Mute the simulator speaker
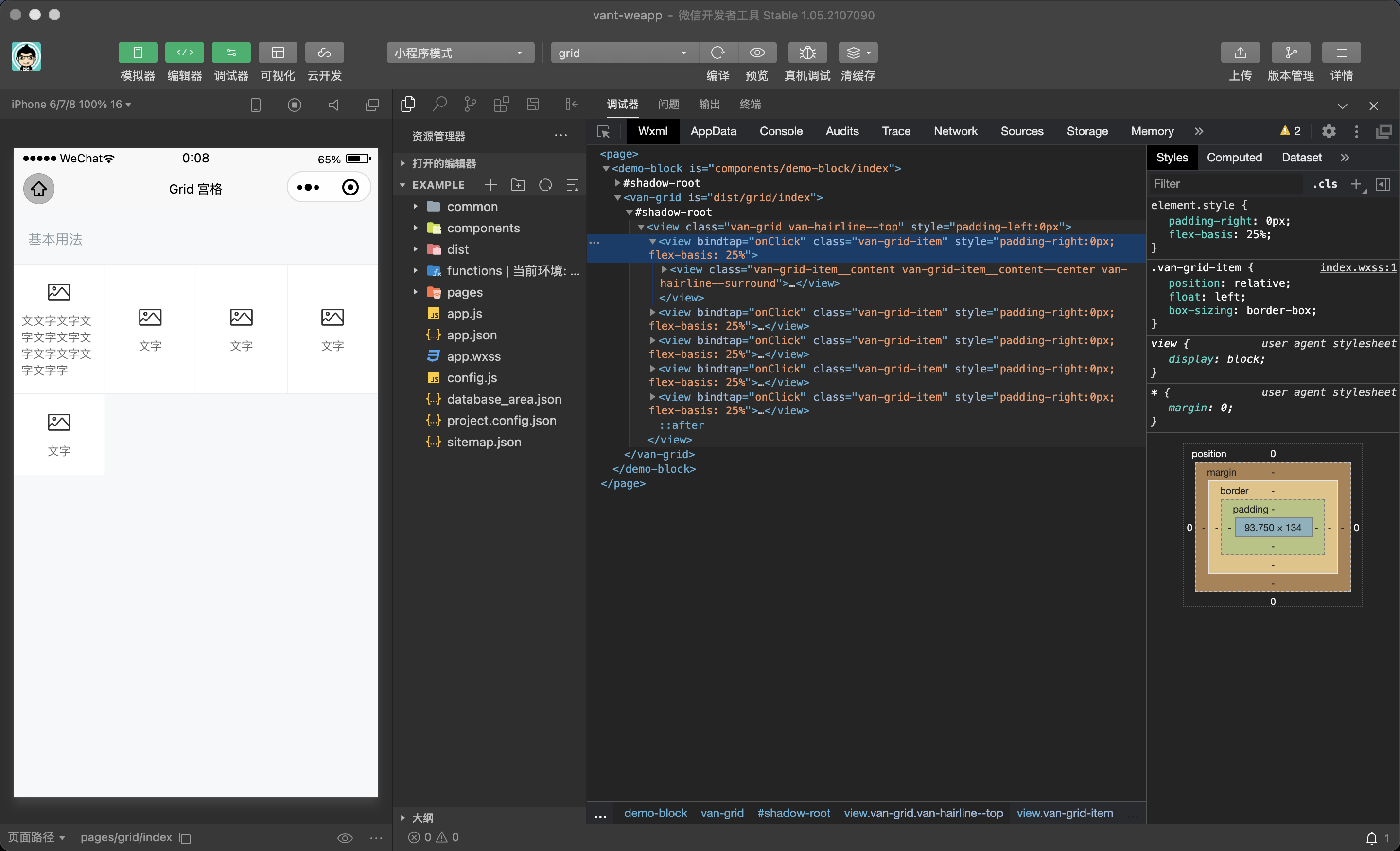Viewport: 1400px width, 851px height. point(333,105)
